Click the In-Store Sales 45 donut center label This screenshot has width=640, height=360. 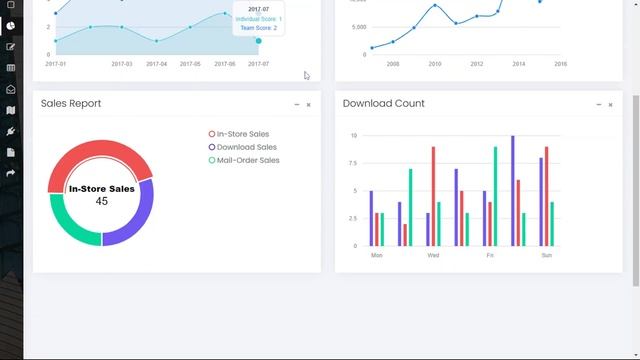[x=102, y=195]
